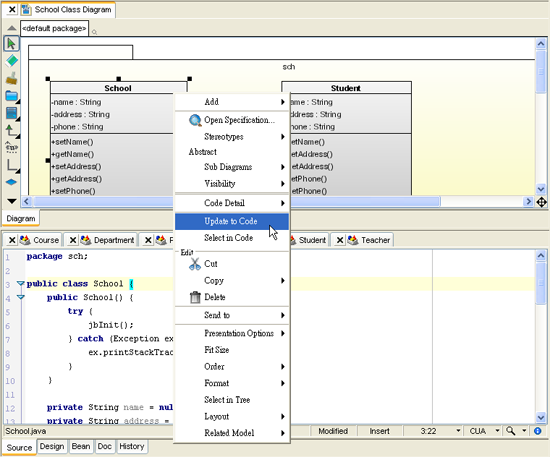The image size is (550, 457).
Task: Open the Sub Diagrams submenu
Action: coord(232,167)
